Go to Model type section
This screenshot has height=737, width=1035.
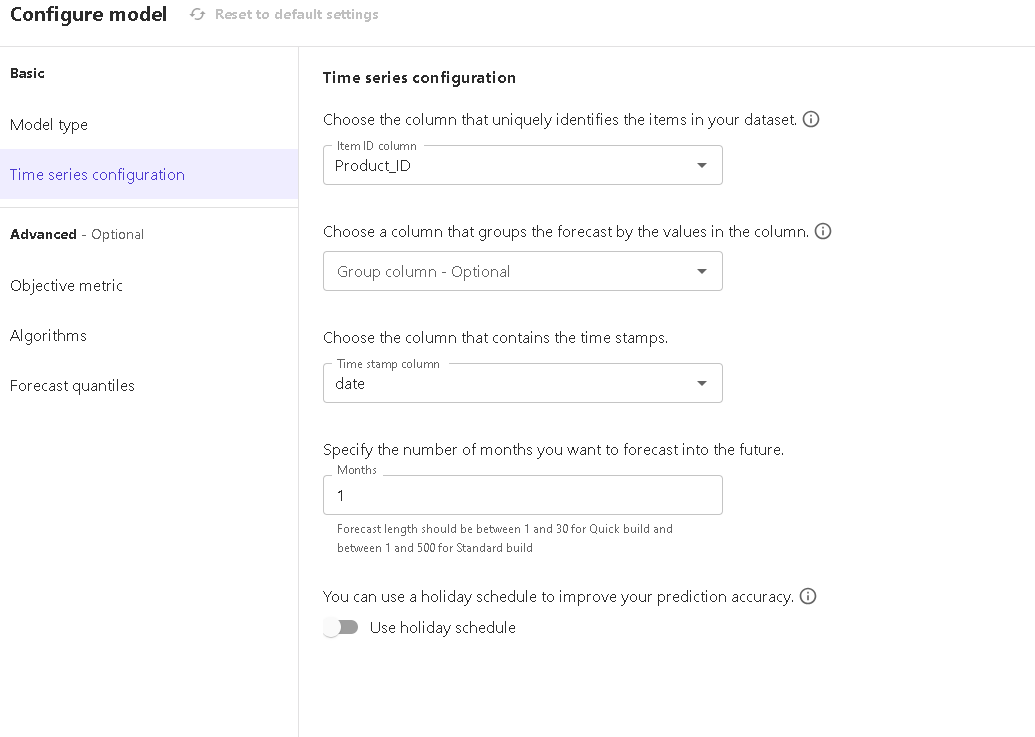click(49, 125)
